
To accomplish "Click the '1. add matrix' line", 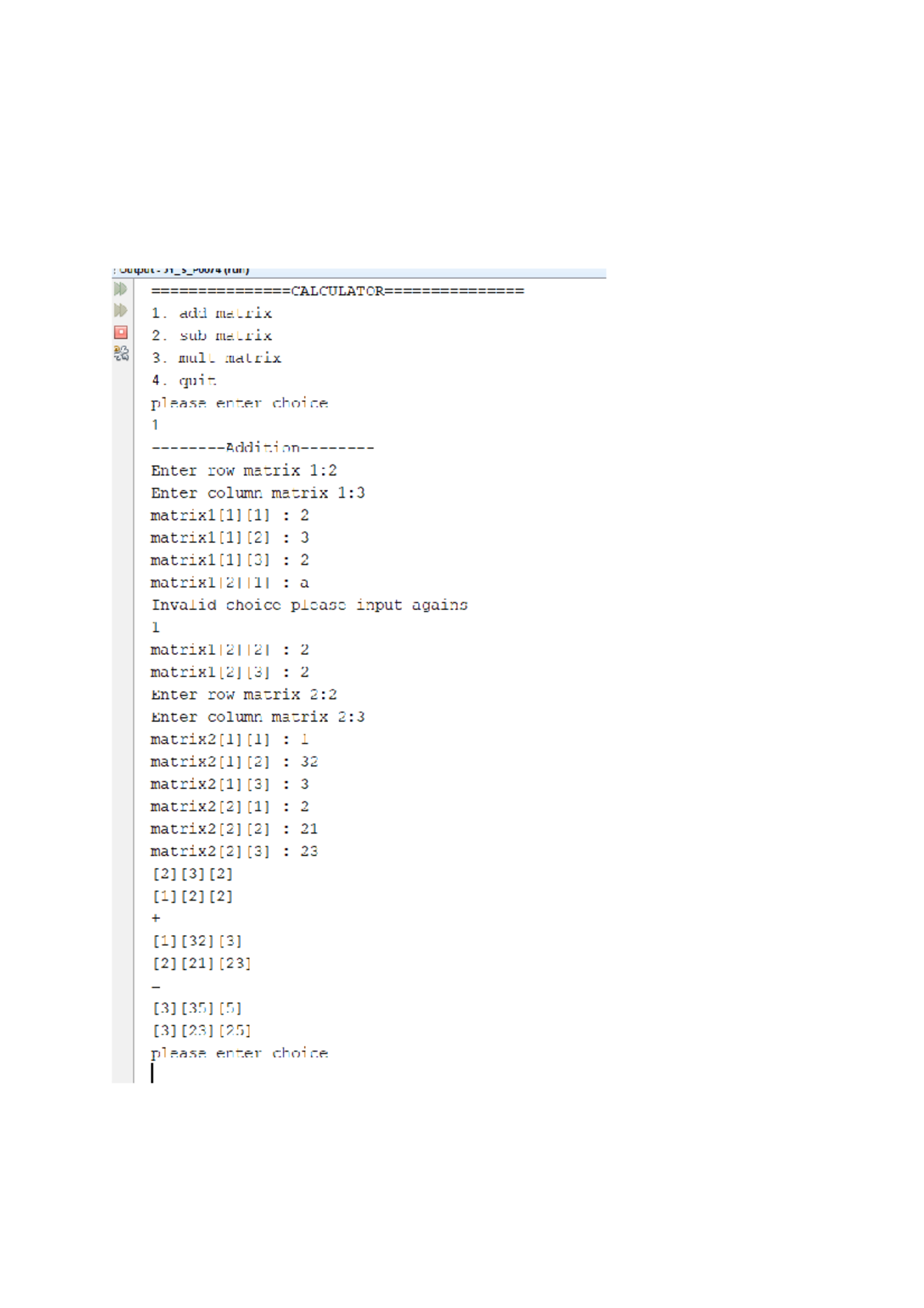I will pos(212,314).
